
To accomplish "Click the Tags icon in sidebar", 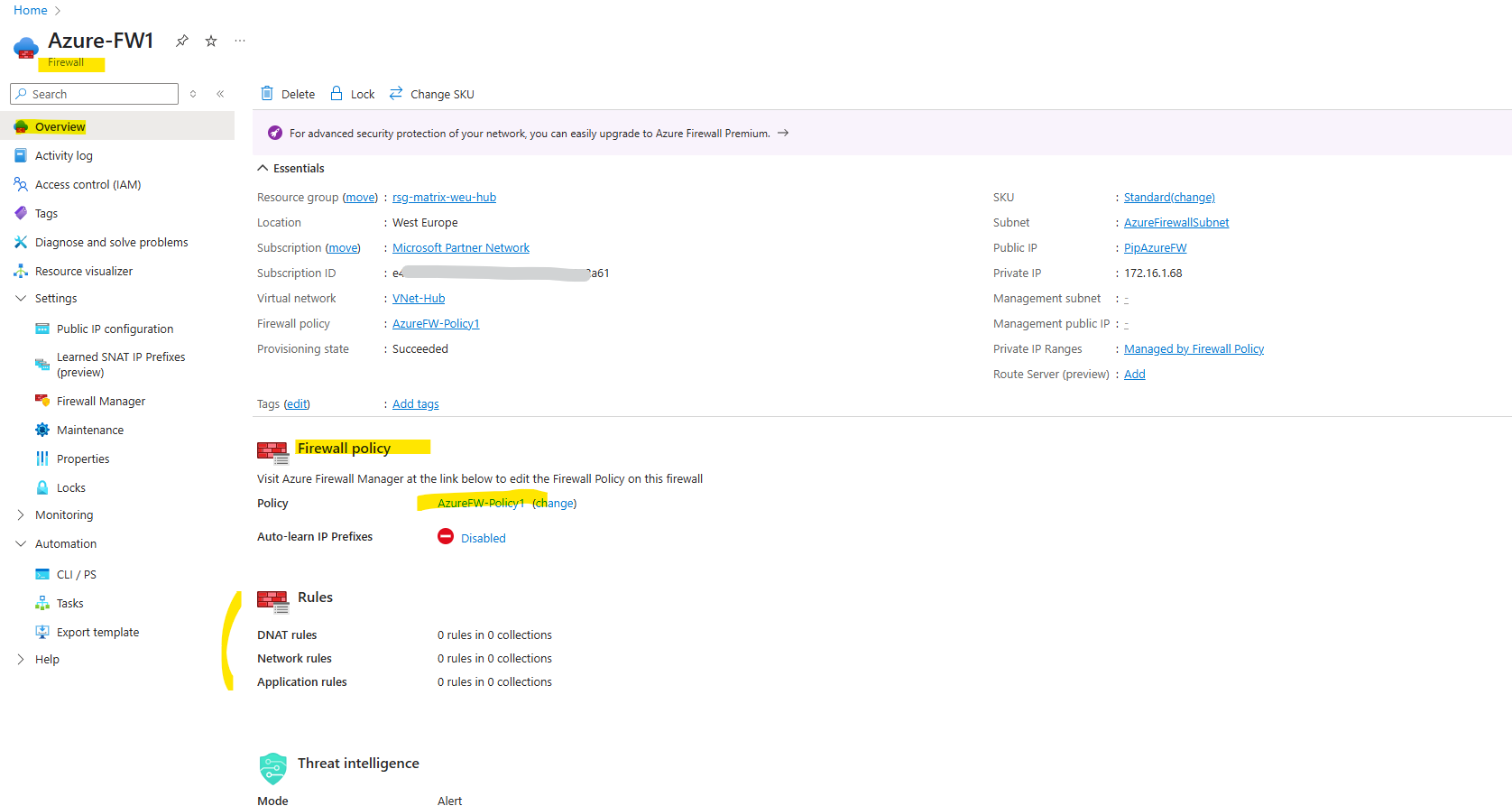I will [x=21, y=213].
